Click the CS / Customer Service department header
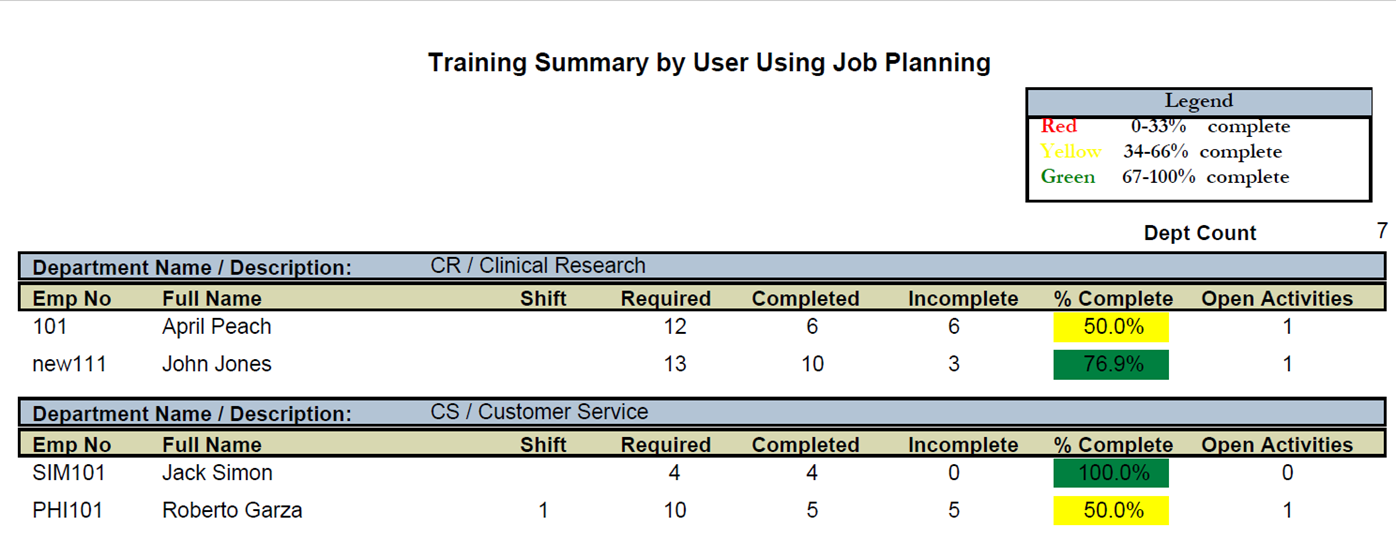This screenshot has width=1396, height=542. pyautogui.click(x=539, y=412)
